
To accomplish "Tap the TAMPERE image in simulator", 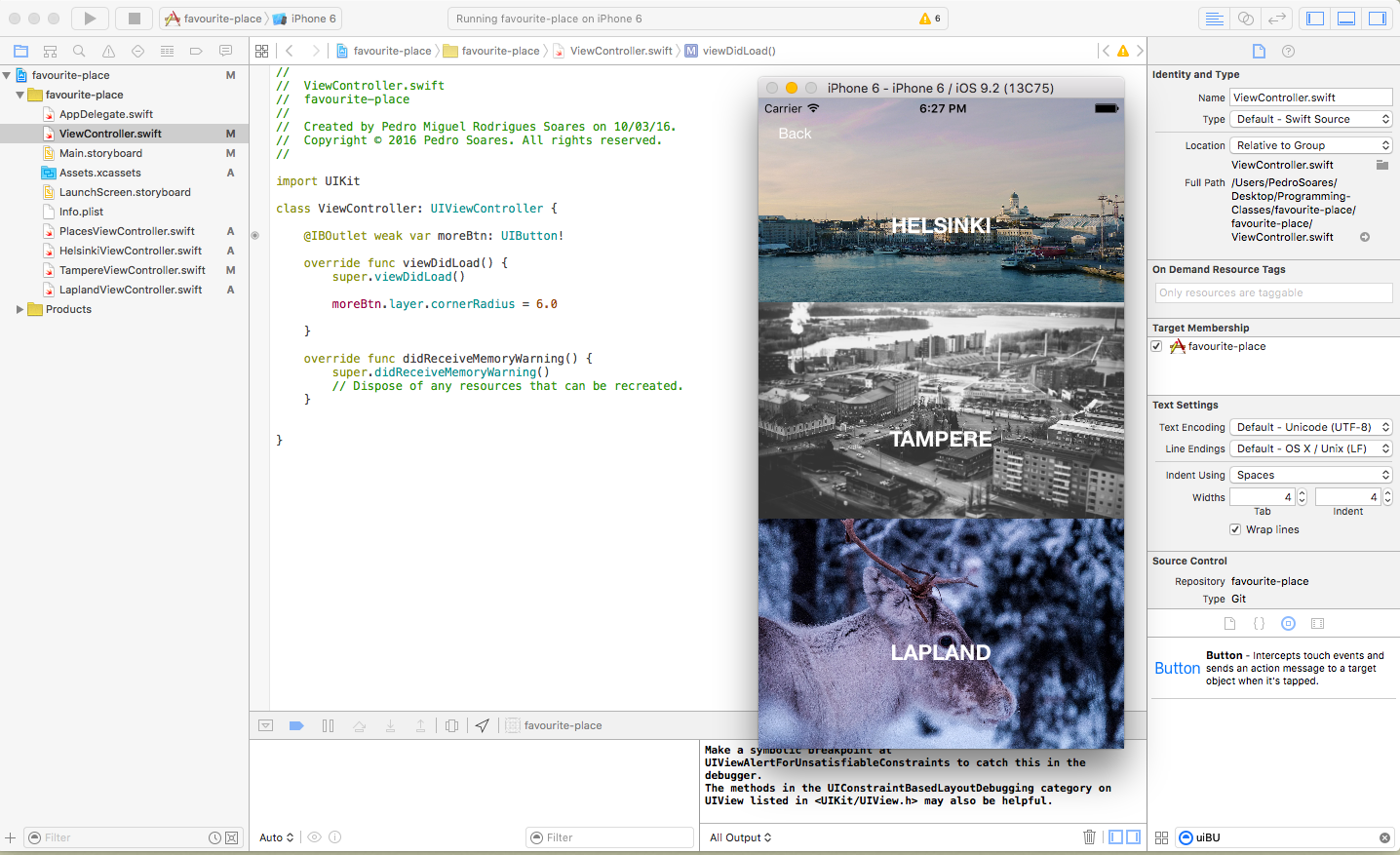I will click(x=941, y=410).
